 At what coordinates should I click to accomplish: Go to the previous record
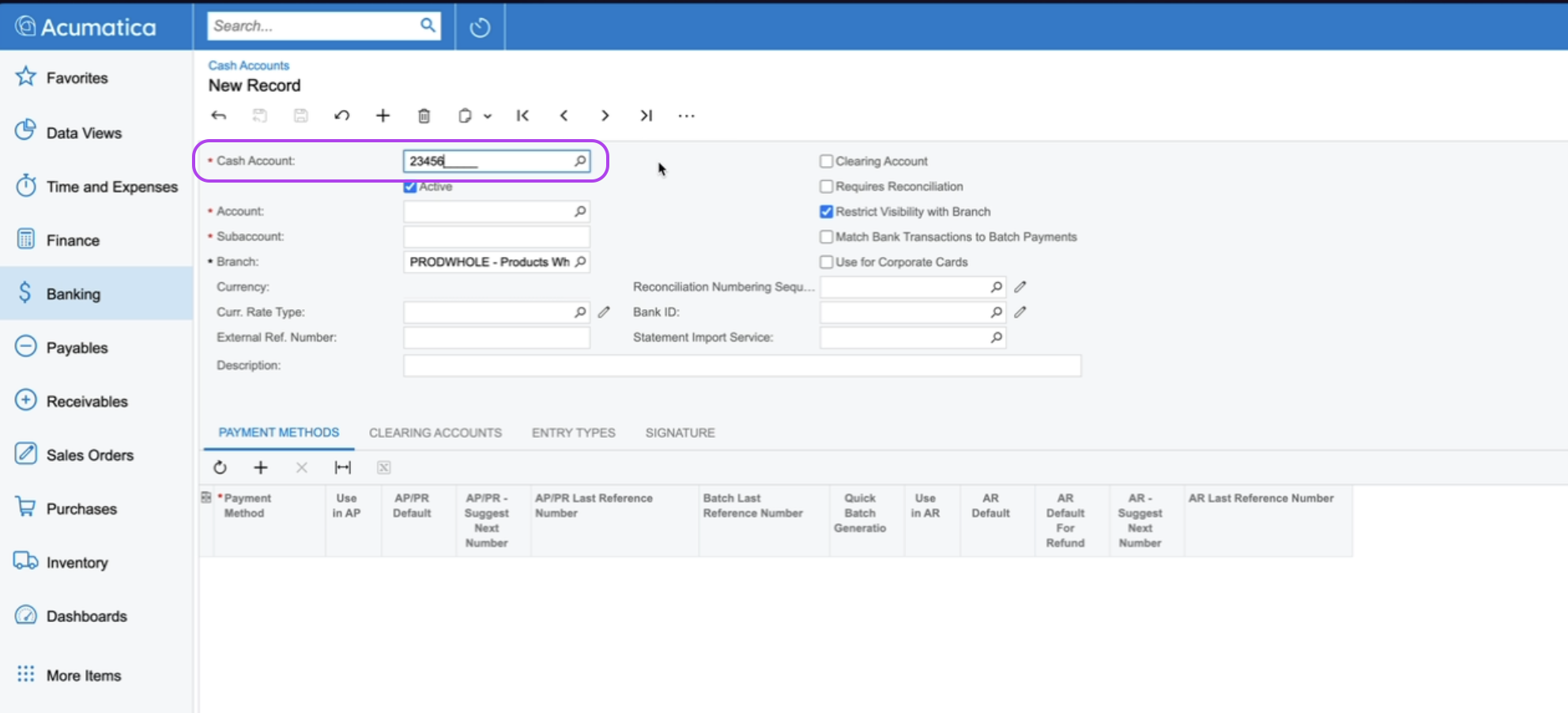pos(563,115)
